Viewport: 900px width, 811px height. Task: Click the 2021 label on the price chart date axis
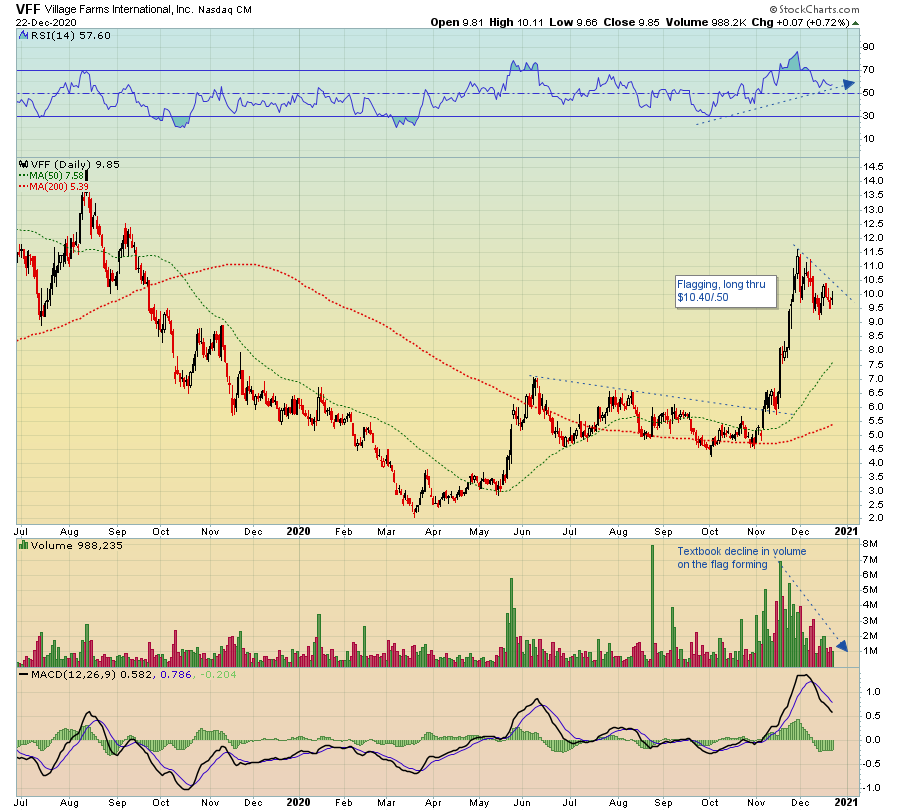[x=846, y=531]
